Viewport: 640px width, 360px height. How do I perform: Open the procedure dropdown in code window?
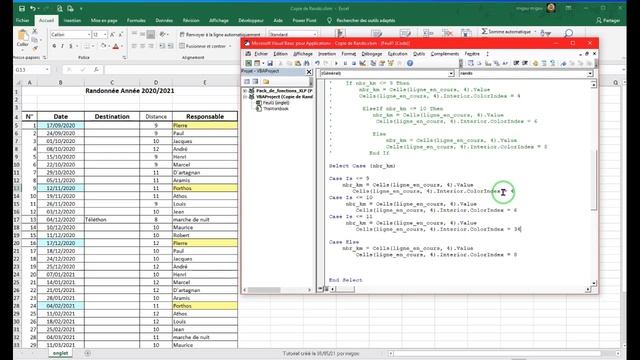[590, 73]
